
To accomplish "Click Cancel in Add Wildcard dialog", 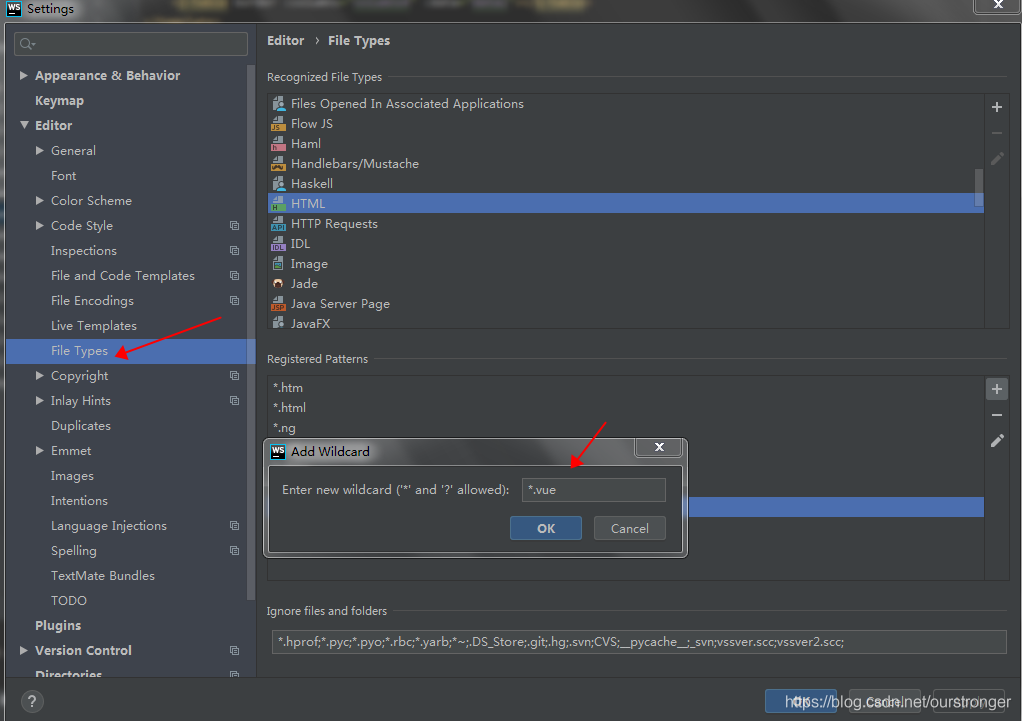I will pos(630,528).
